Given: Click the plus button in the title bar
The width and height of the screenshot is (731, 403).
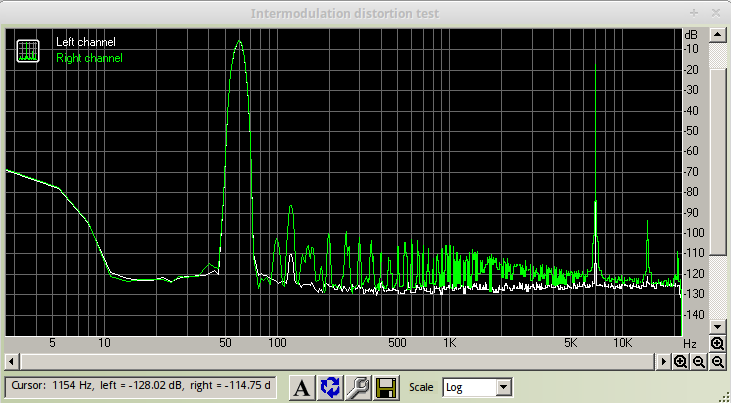Looking at the screenshot, I should (694, 13).
